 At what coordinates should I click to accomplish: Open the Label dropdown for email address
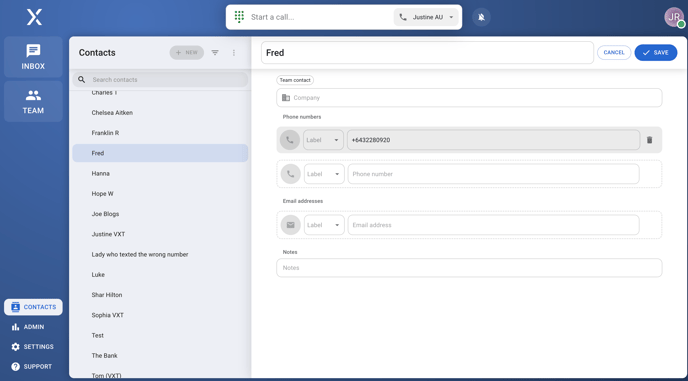click(x=324, y=225)
